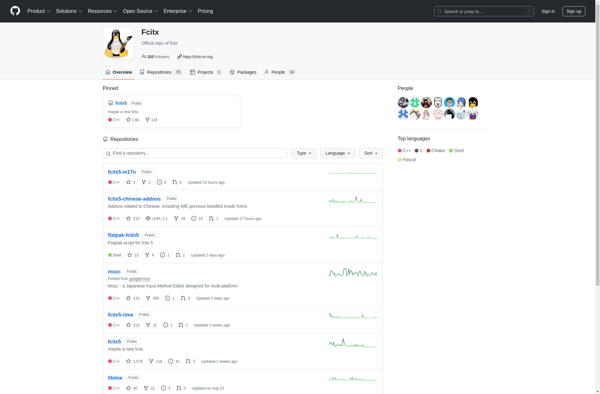Open the first member avatar in People
Screen dimensions: 600x394
click(403, 103)
